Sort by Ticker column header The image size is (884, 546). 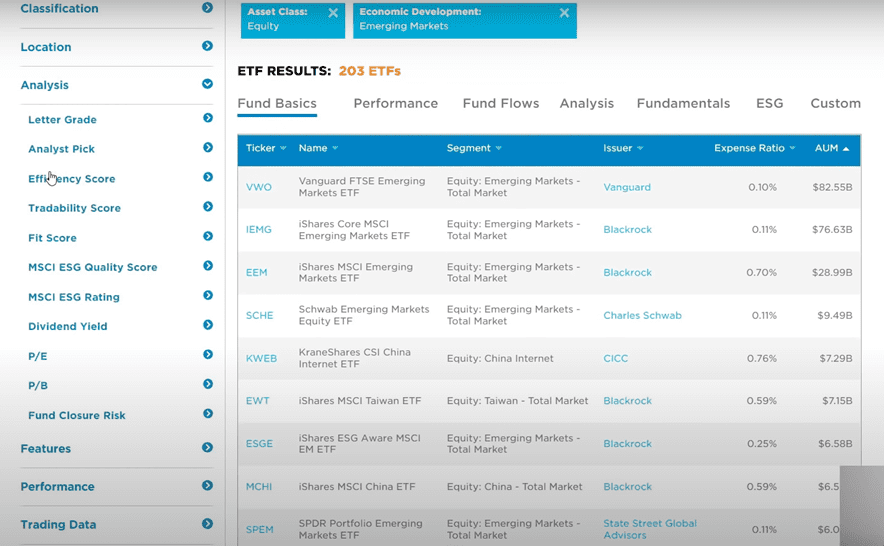(x=265, y=148)
